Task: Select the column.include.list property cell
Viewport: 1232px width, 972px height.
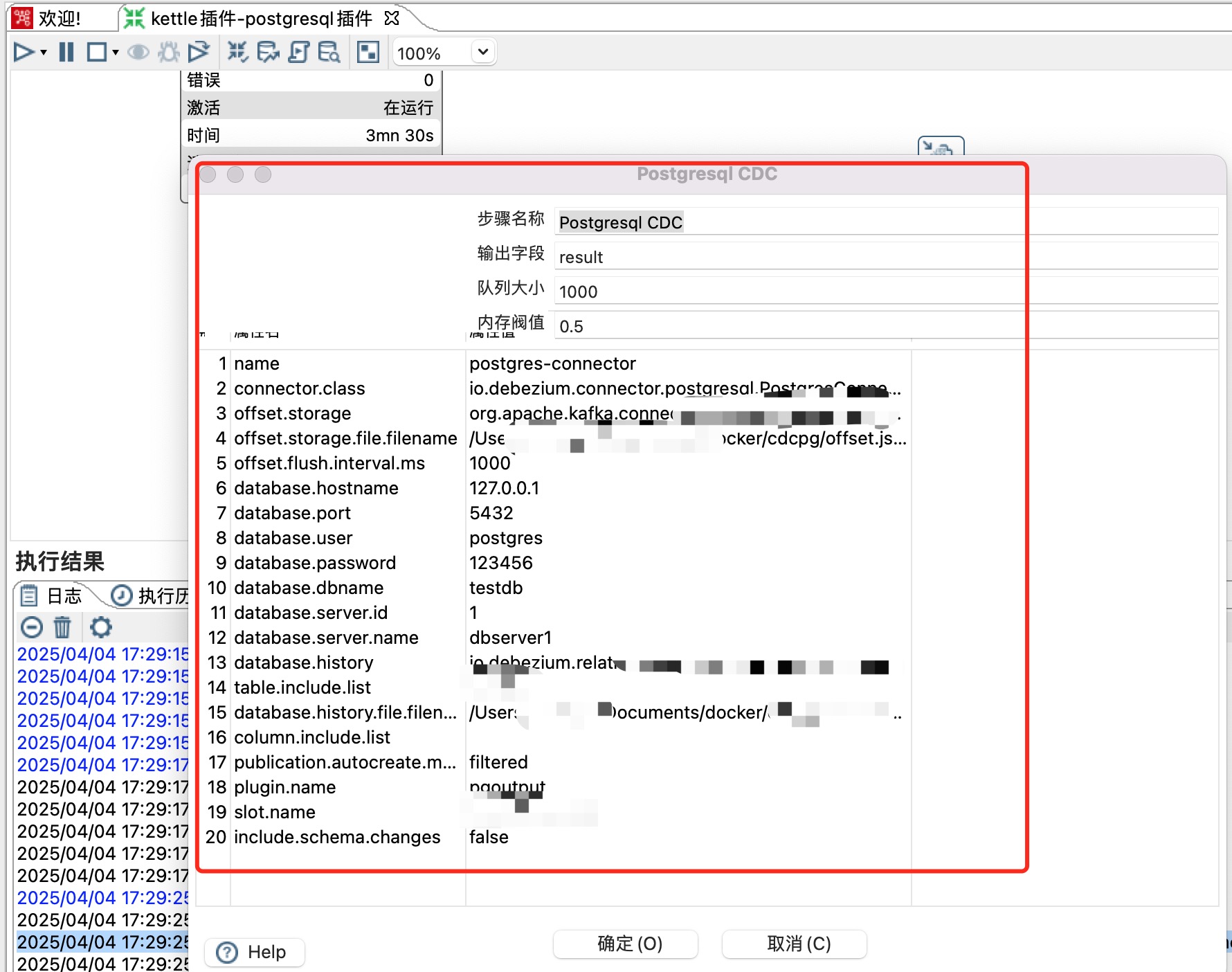Action: 347,737
